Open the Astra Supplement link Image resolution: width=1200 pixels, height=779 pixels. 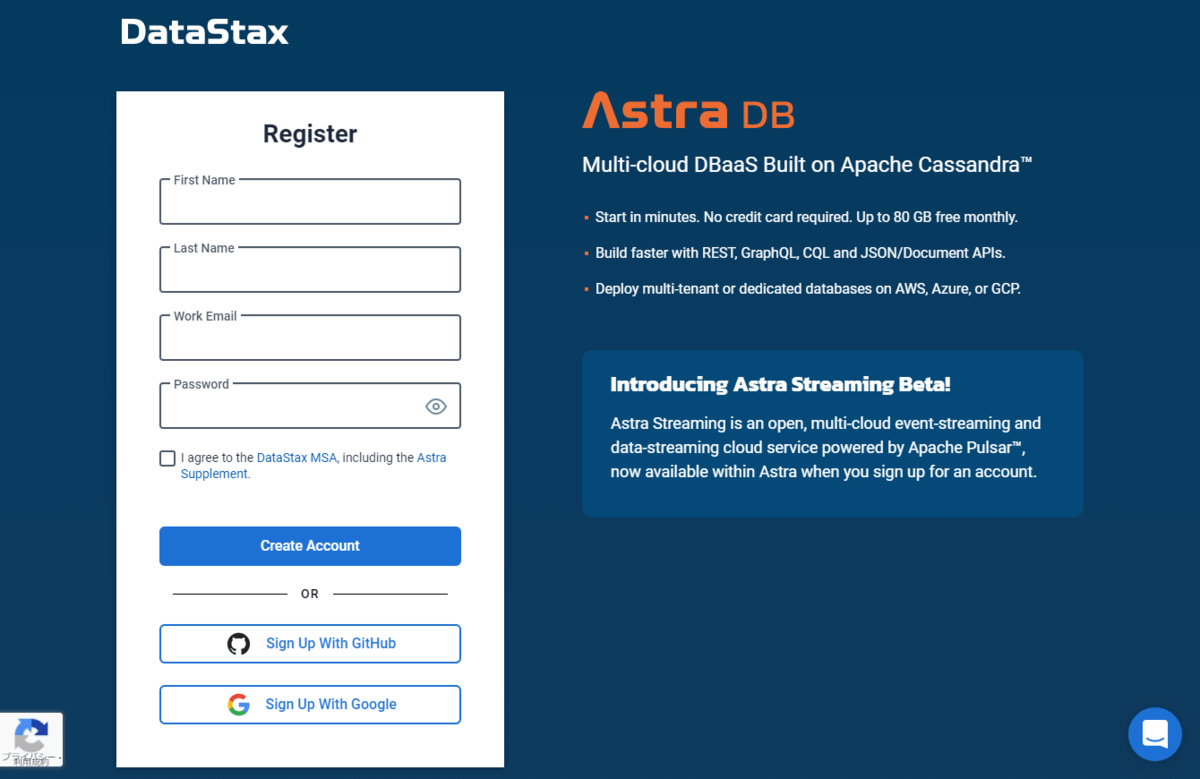coord(313,466)
